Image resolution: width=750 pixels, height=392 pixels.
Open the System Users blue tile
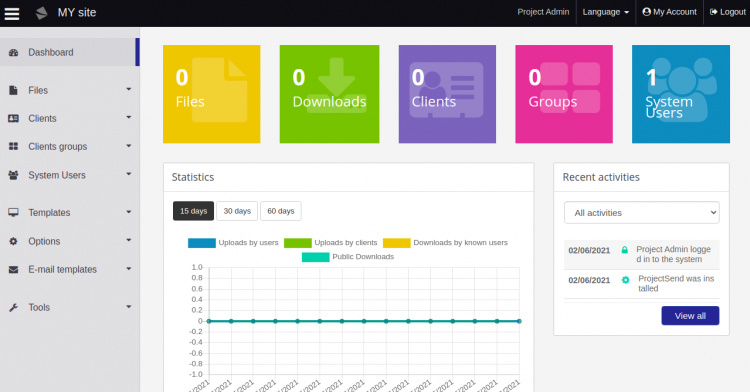click(x=681, y=94)
